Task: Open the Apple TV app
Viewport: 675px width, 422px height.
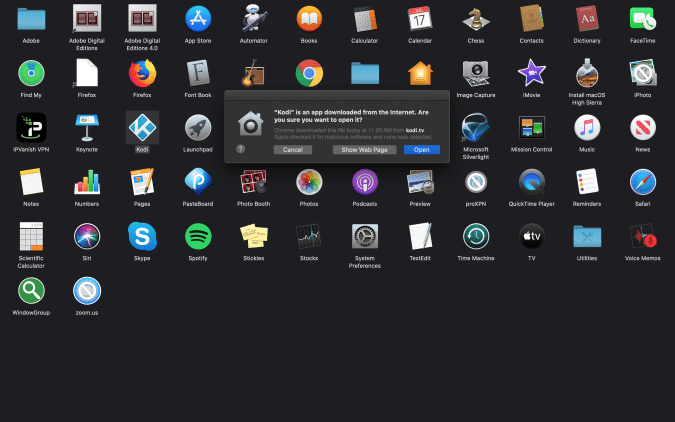Action: click(x=531, y=236)
